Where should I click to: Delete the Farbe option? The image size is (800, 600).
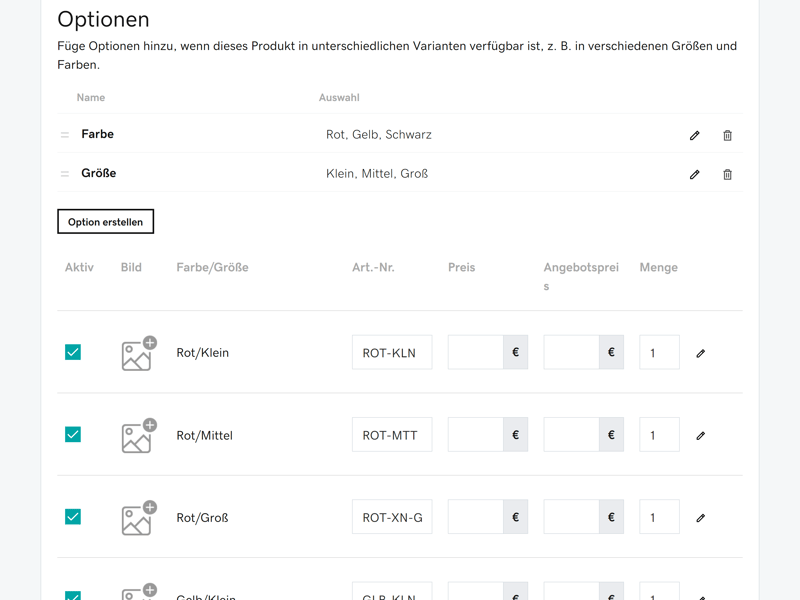[727, 135]
